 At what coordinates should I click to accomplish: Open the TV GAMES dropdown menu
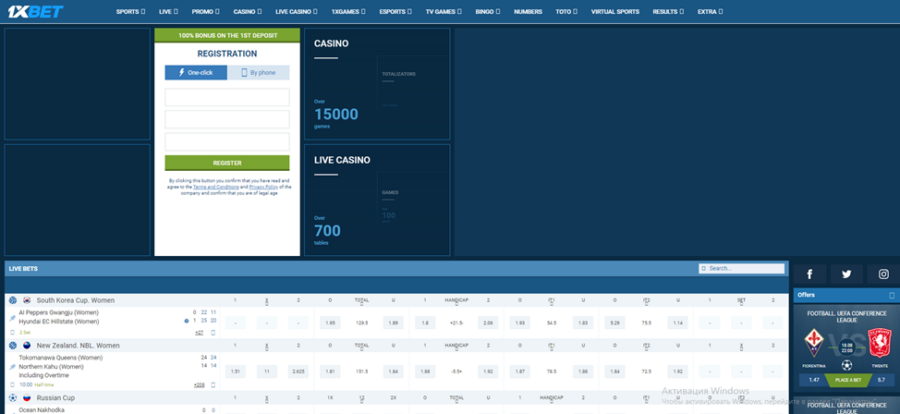pos(444,11)
